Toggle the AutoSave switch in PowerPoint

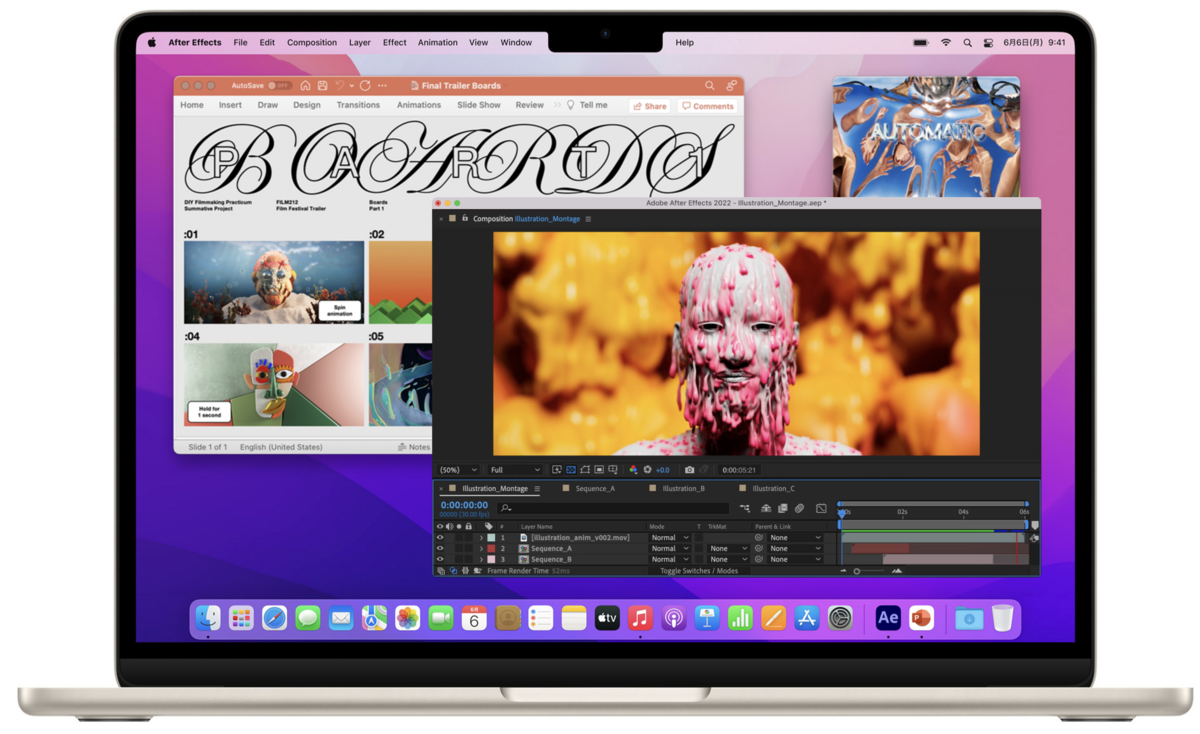point(279,86)
